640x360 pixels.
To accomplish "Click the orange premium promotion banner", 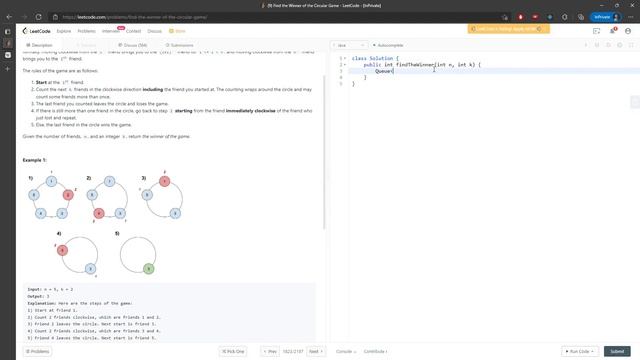I will click(x=509, y=29).
